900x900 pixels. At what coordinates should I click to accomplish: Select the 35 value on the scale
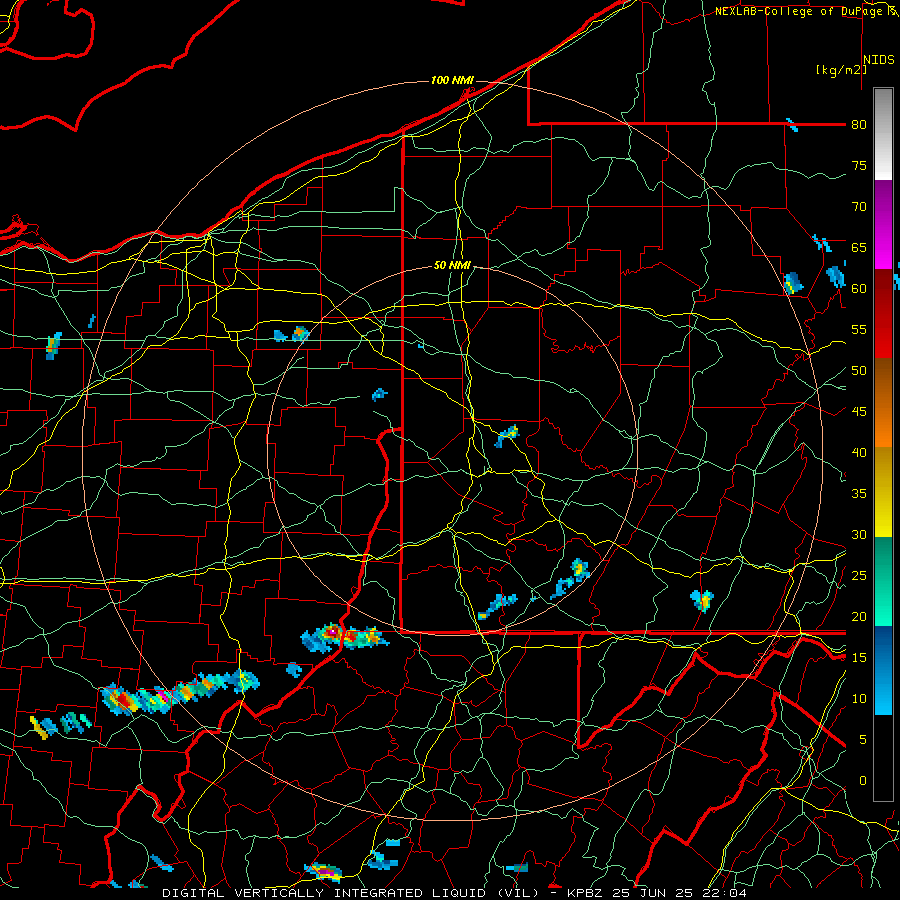pos(859,494)
